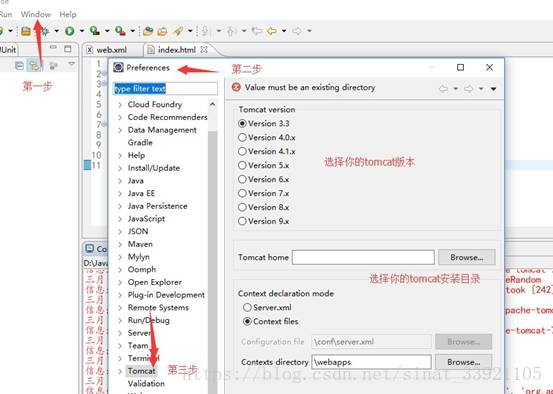
Task: Click Collapse All in the explorer view
Action: coord(19,66)
